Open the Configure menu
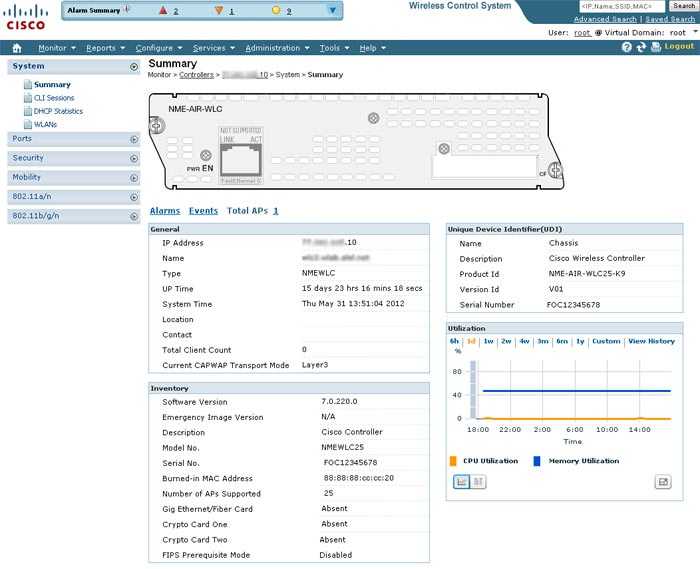The image size is (700, 569). pyautogui.click(x=159, y=48)
